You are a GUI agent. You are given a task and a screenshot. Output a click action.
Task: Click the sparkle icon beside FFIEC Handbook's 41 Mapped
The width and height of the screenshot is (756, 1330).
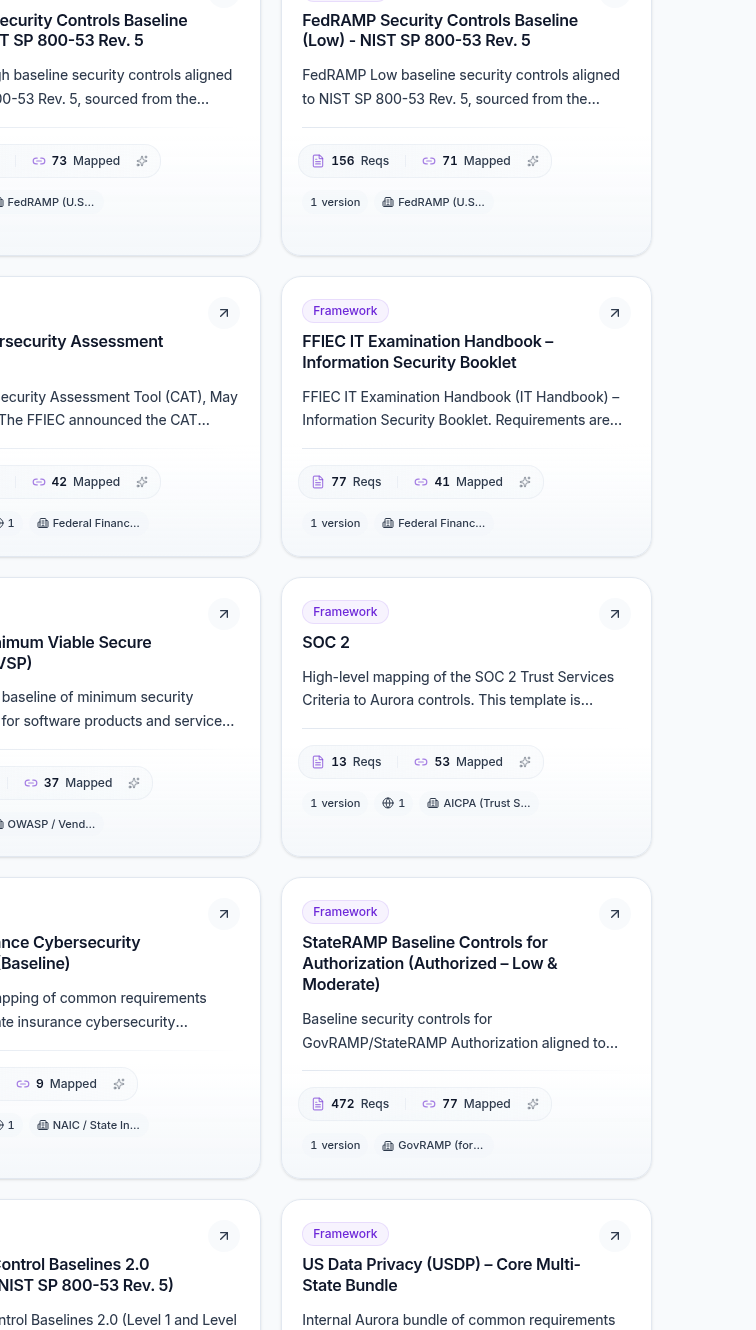[x=525, y=482]
